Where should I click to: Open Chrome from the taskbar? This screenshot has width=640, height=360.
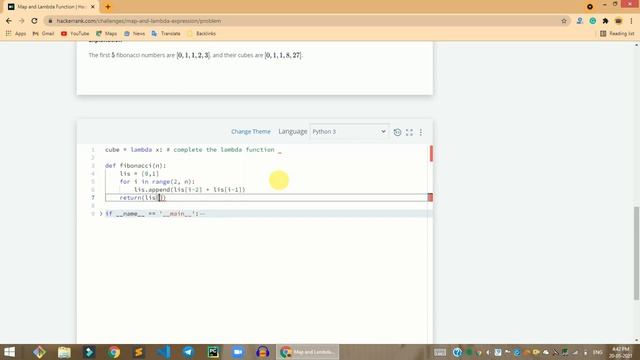click(x=114, y=352)
